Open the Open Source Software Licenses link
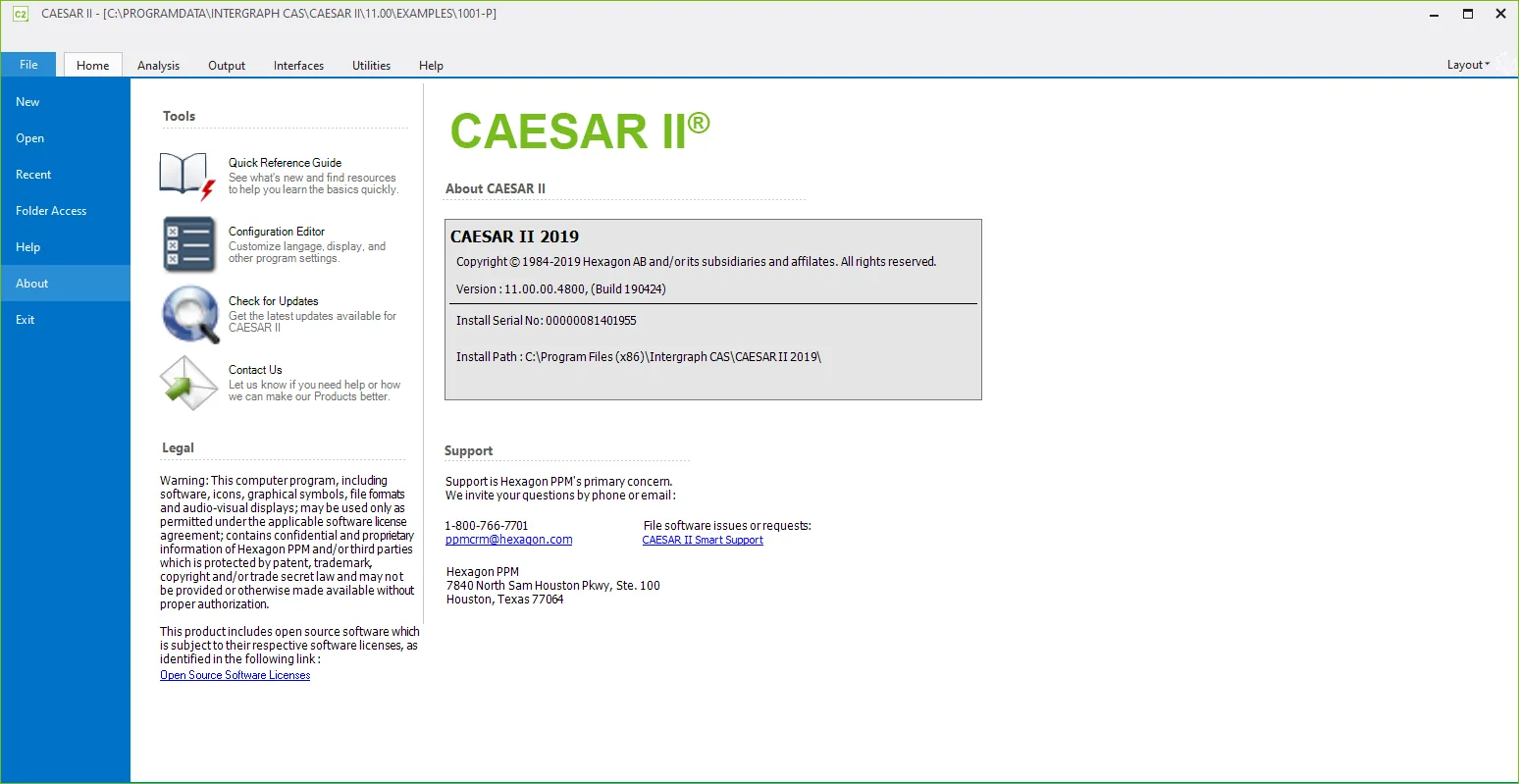1519x784 pixels. [236, 675]
